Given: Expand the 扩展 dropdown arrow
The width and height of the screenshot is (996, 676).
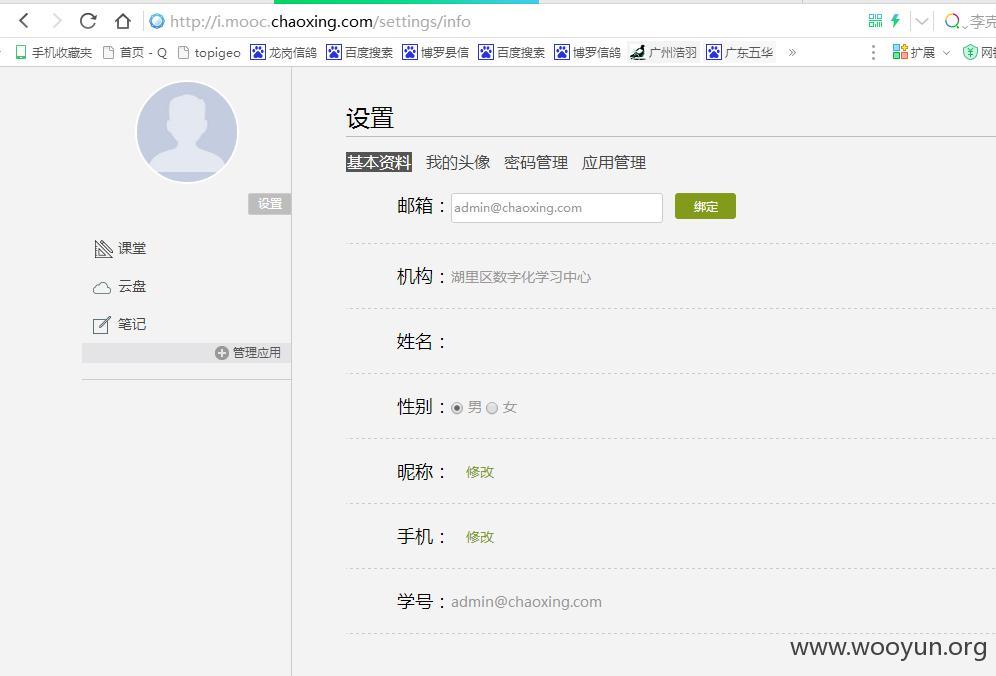Looking at the screenshot, I should pos(946,53).
